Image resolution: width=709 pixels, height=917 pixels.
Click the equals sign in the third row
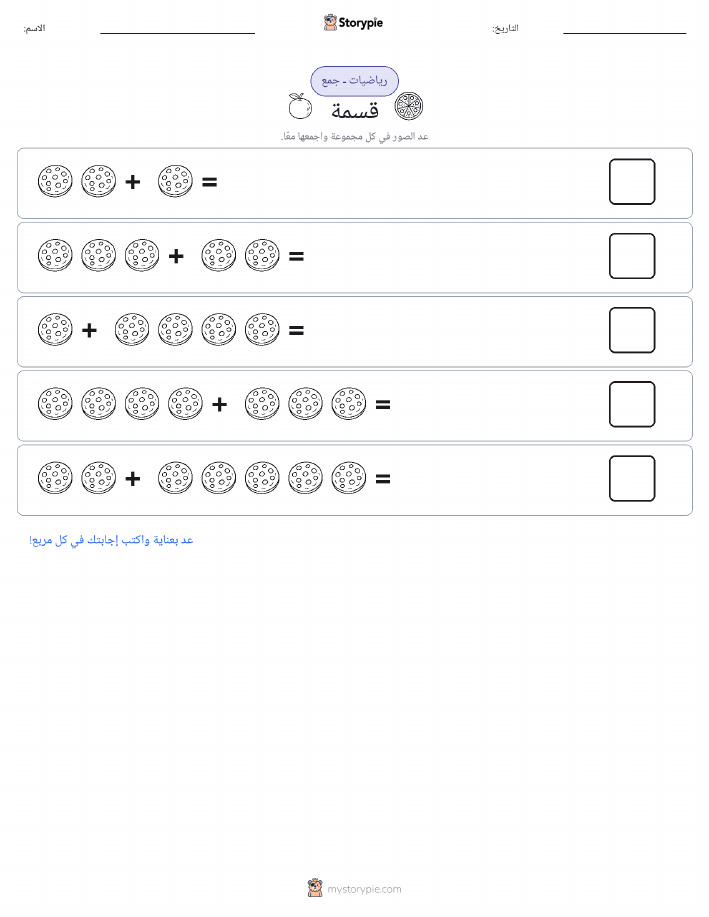click(297, 330)
